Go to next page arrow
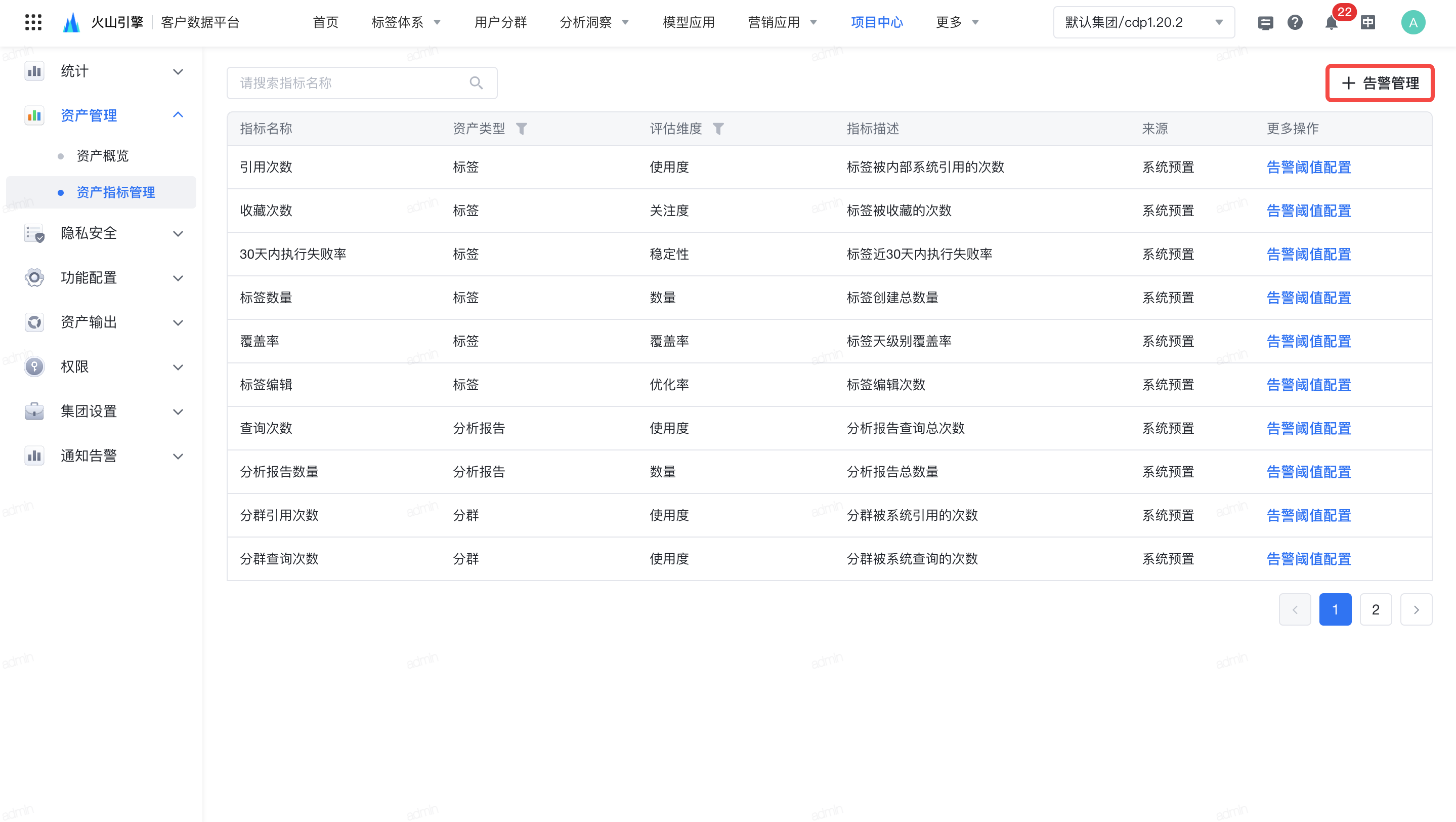The image size is (1456, 822). point(1417,609)
